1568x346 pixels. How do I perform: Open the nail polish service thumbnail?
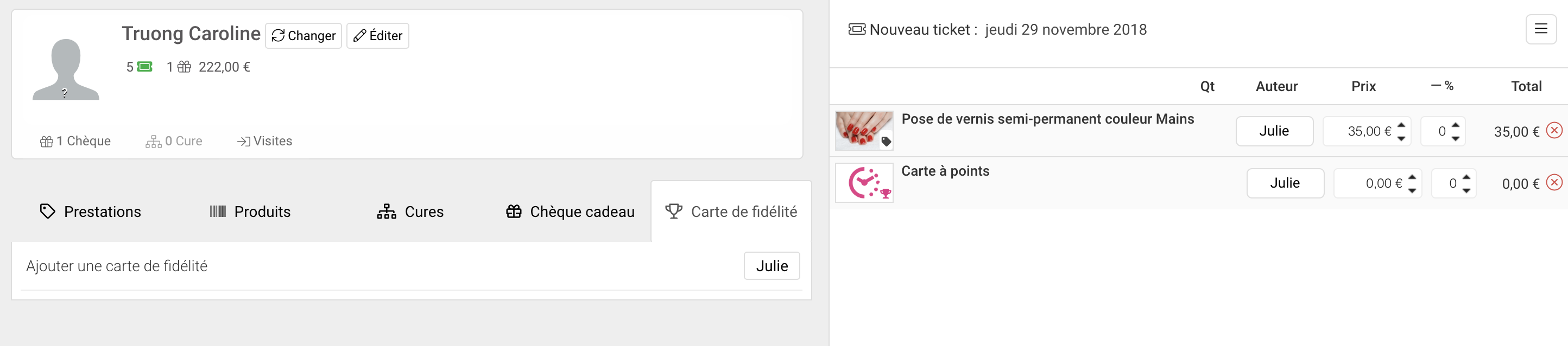tap(864, 130)
